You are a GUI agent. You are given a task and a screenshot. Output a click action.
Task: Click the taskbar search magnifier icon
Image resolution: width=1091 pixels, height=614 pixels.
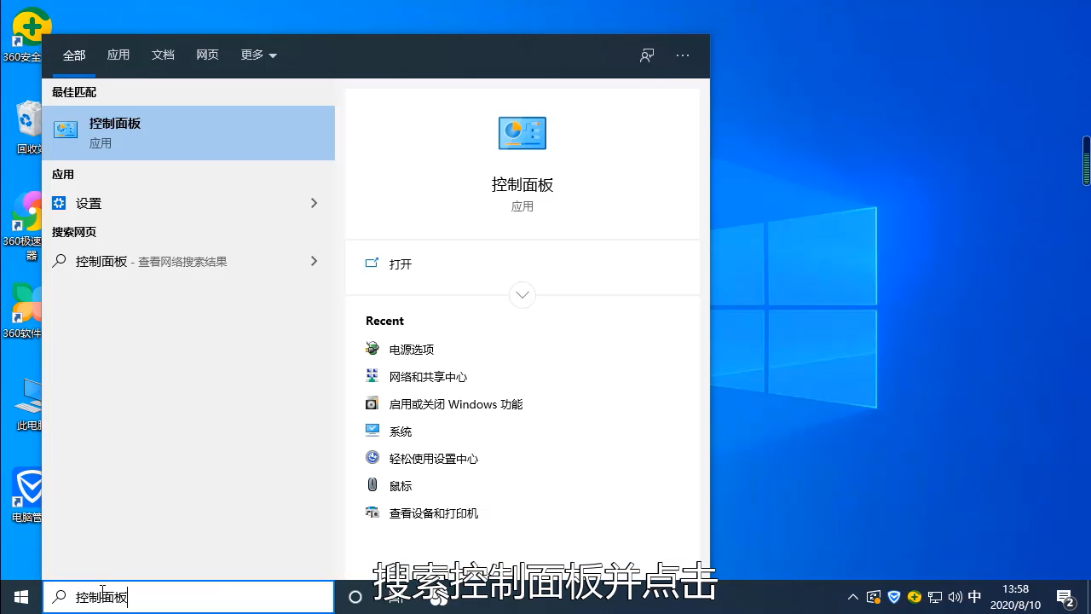60,597
